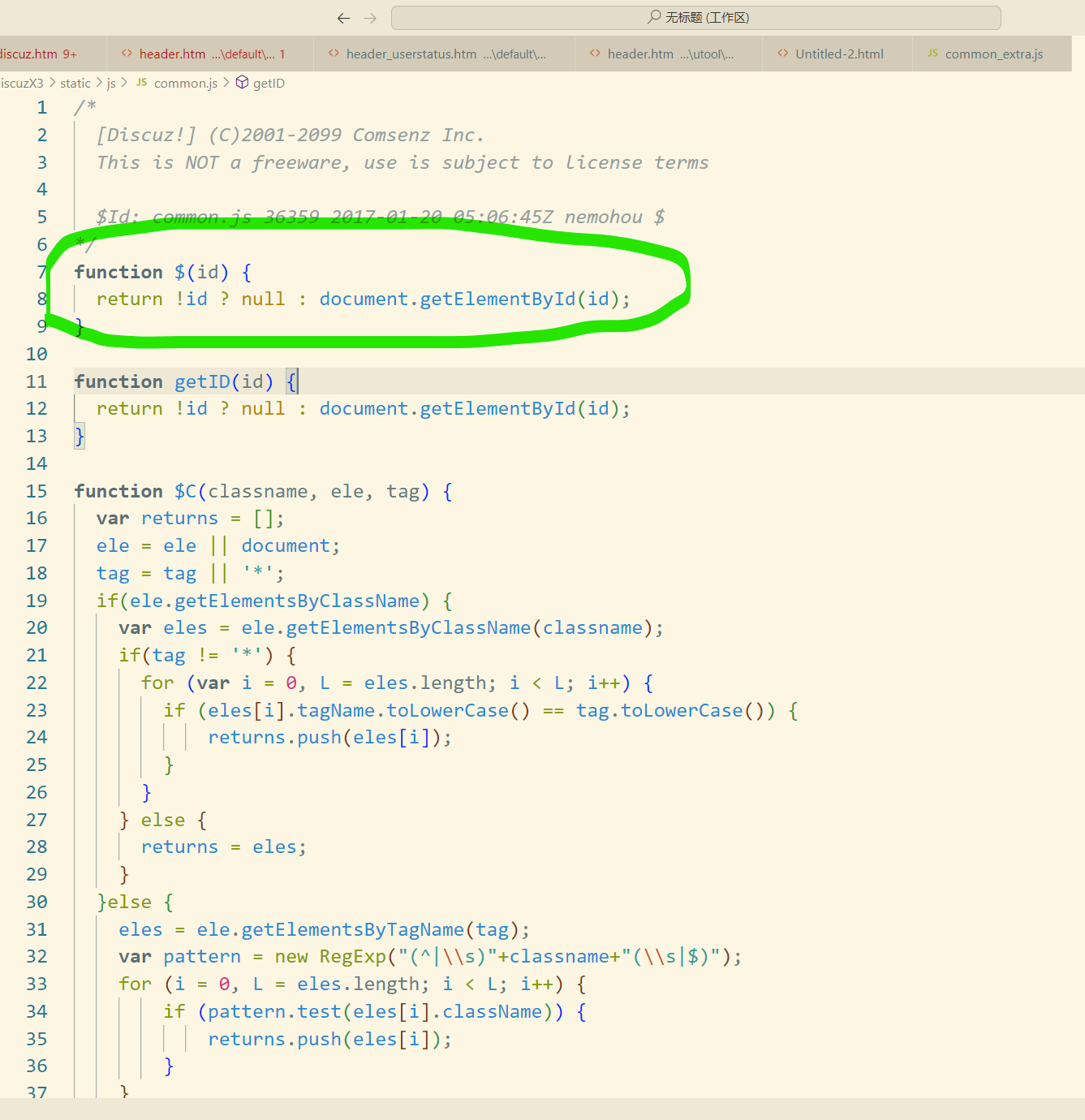Click the JS file icon on common_extra.js tab

coord(932,54)
